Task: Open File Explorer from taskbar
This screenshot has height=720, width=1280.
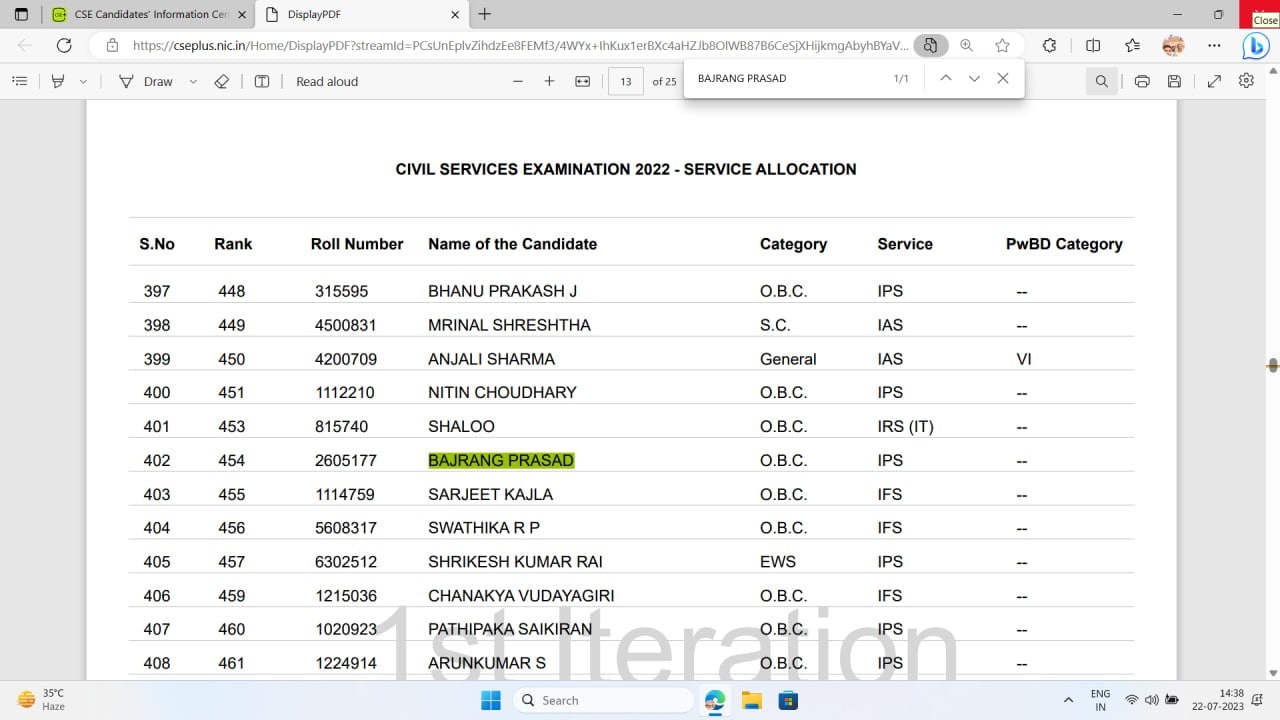Action: 751,700
